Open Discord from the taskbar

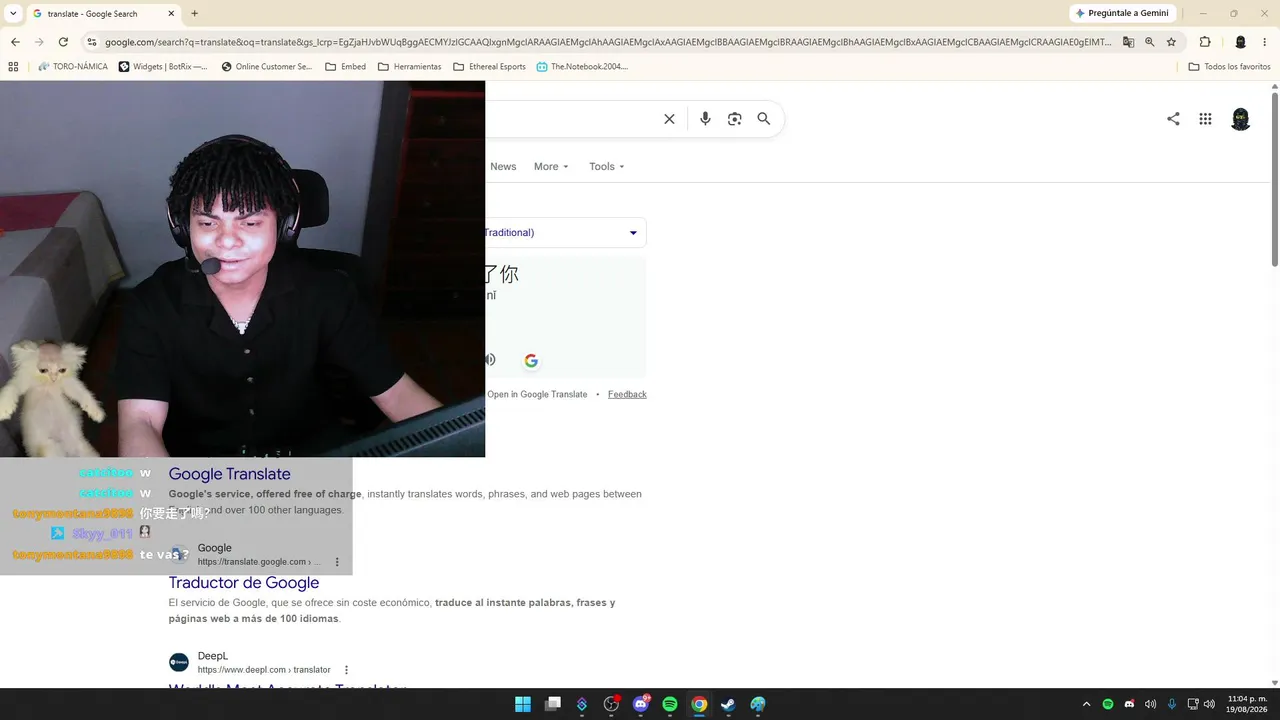coord(641,705)
